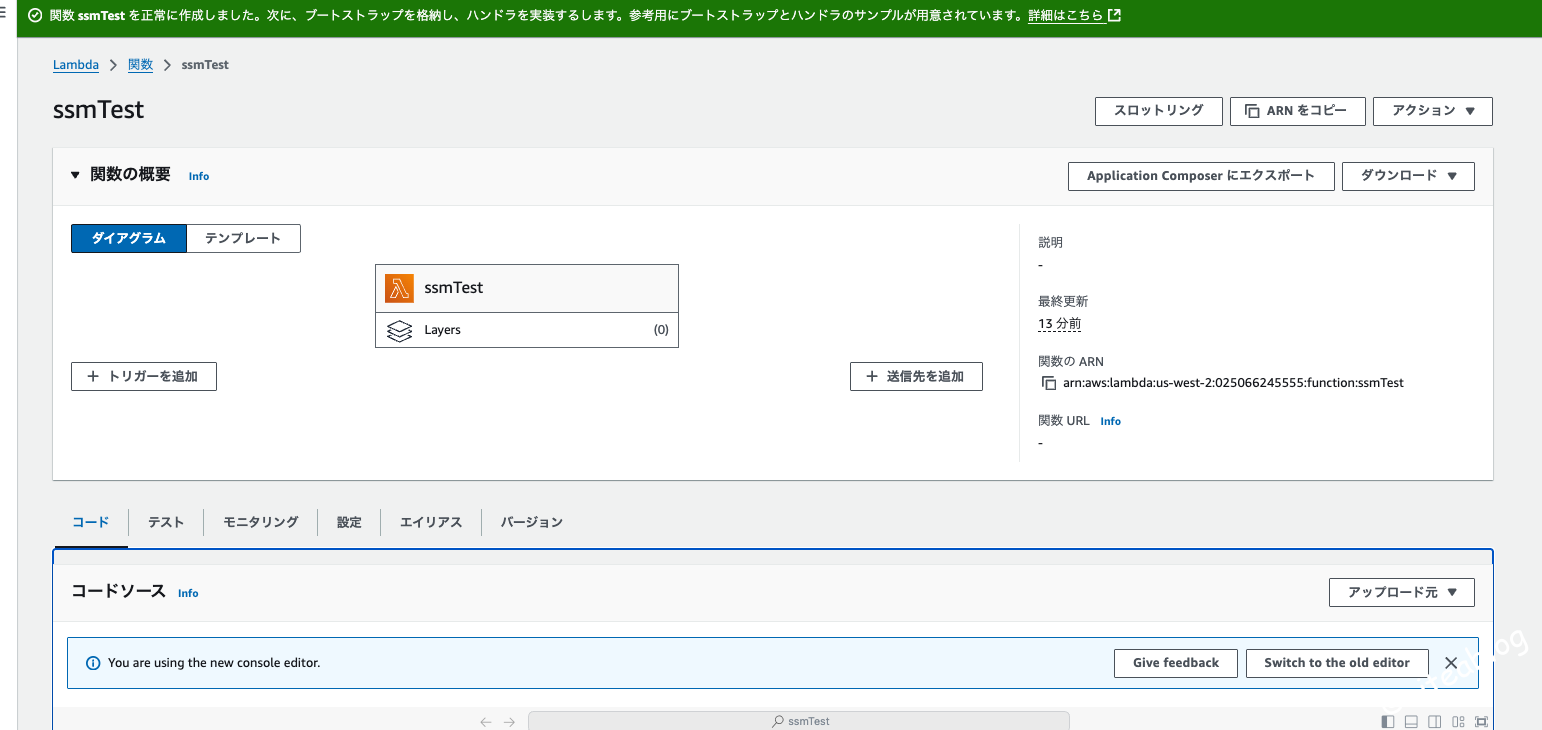Click Info link next to 関数の概要

click(x=199, y=176)
